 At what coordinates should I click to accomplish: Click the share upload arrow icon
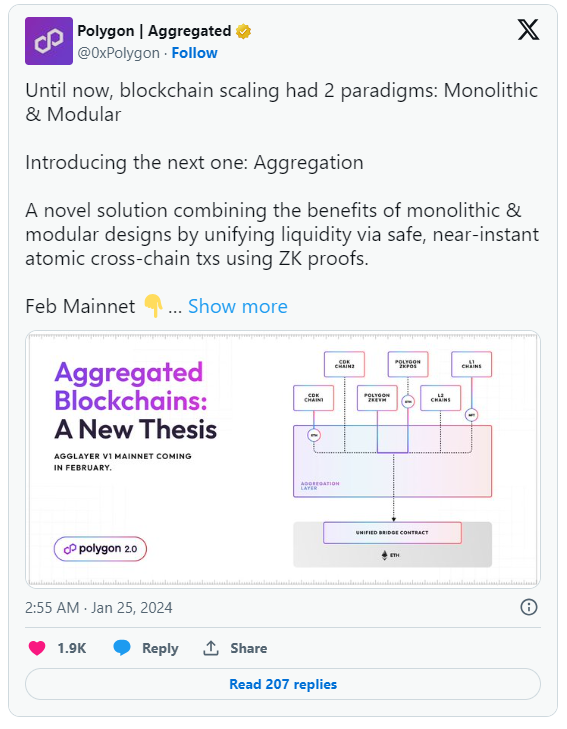click(x=211, y=648)
